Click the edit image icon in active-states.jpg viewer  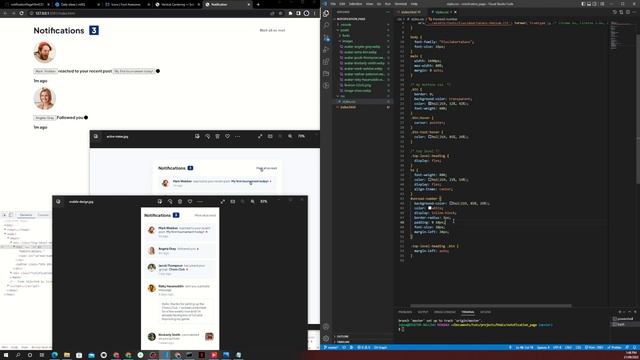pos(197,136)
